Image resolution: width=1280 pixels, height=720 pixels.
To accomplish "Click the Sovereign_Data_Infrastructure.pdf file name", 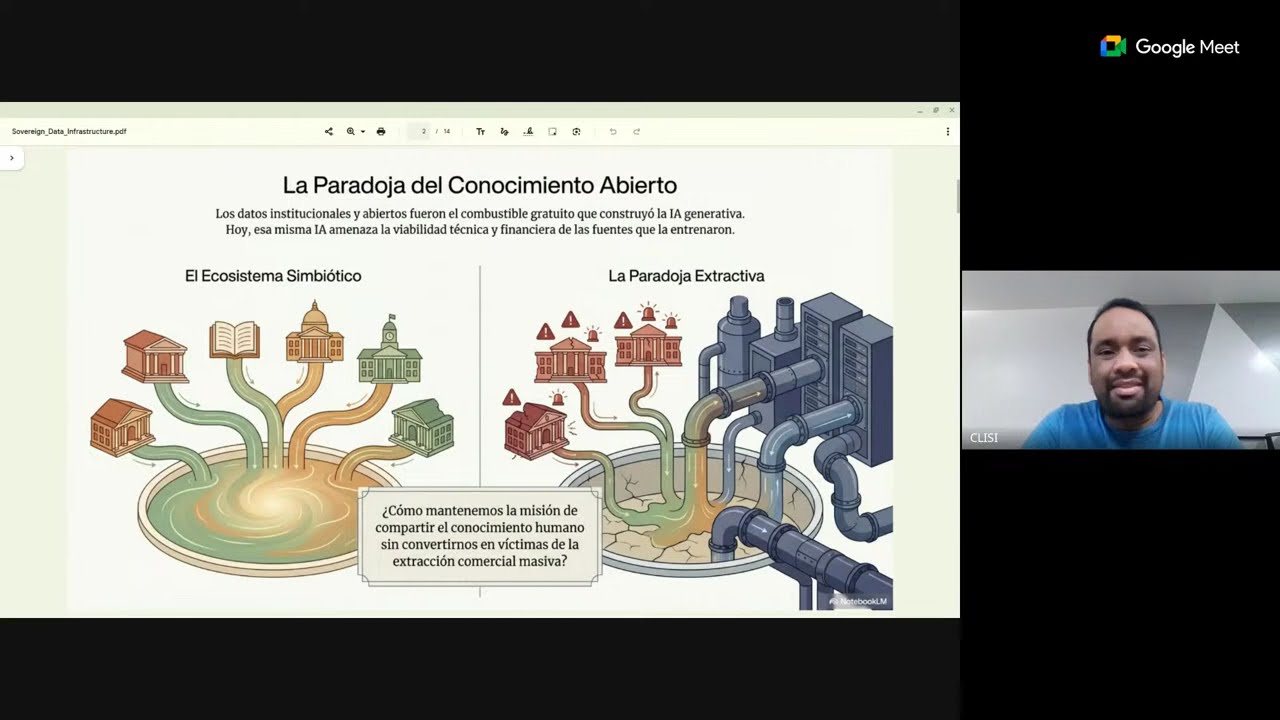I will [69, 131].
